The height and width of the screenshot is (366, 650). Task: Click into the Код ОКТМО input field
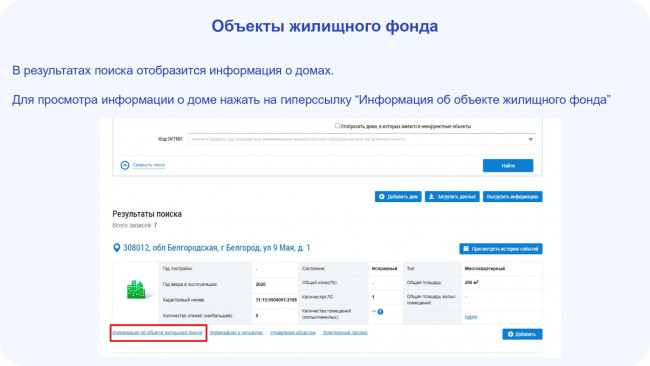[361, 139]
